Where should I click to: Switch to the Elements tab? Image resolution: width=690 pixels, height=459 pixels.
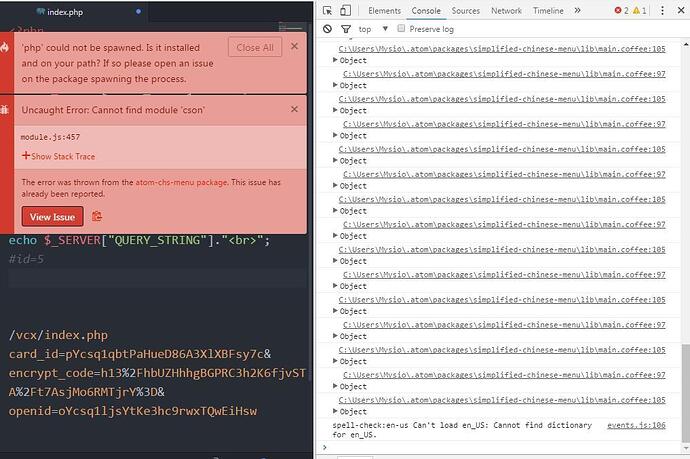pos(384,11)
